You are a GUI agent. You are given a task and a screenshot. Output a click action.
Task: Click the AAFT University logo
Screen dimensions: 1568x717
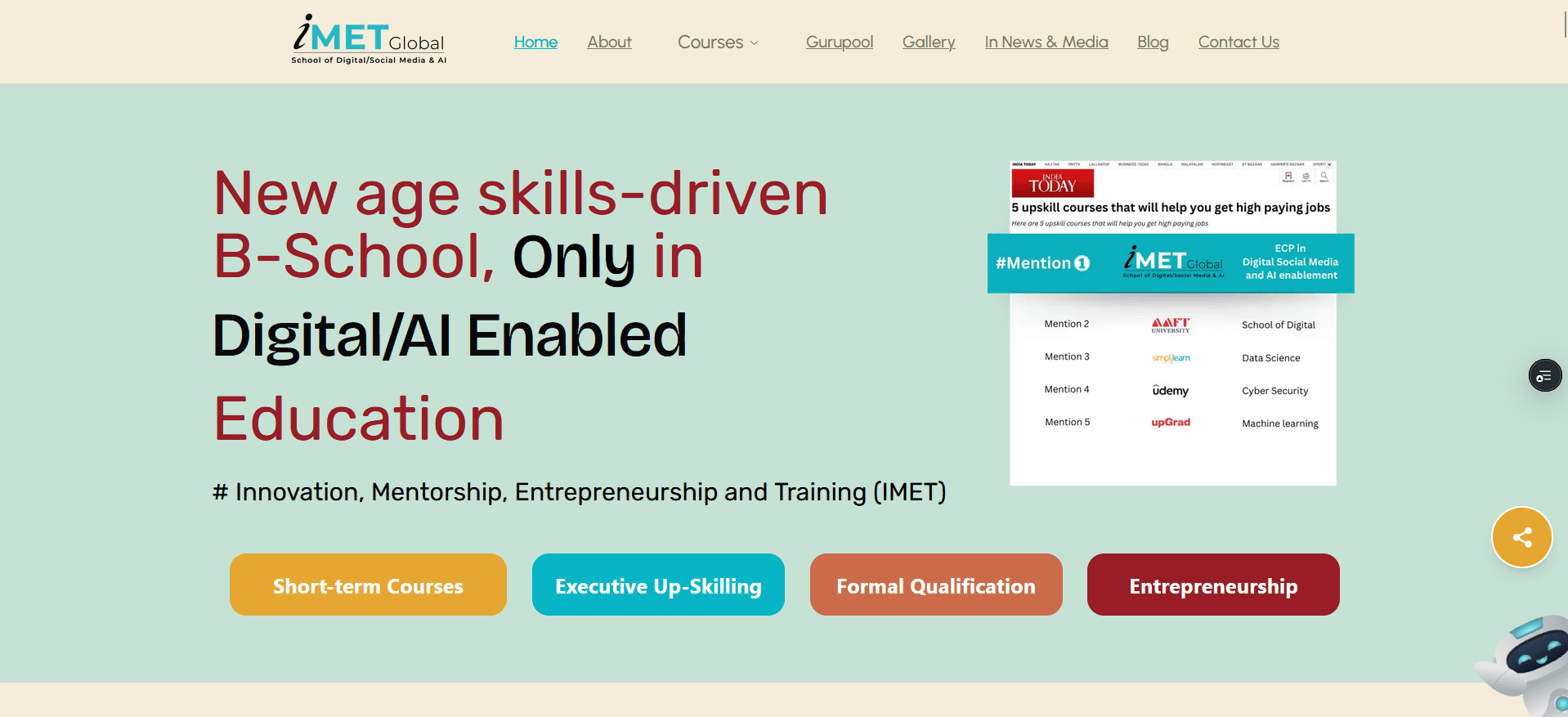coord(1170,325)
